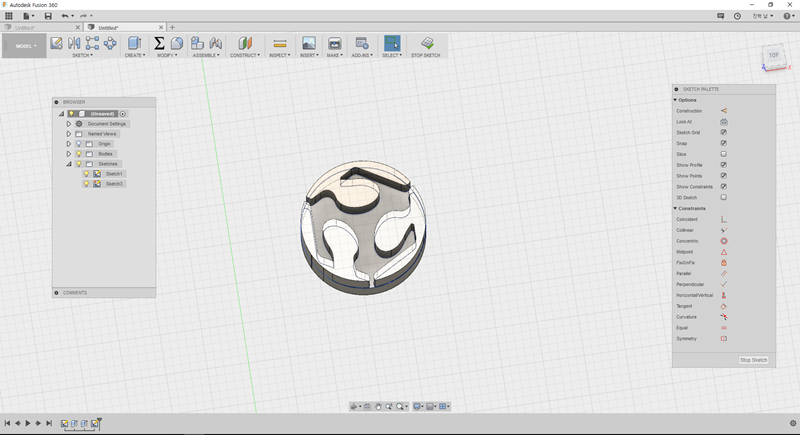
Task: Click the Pan hand icon in navigation bar
Action: 378,406
